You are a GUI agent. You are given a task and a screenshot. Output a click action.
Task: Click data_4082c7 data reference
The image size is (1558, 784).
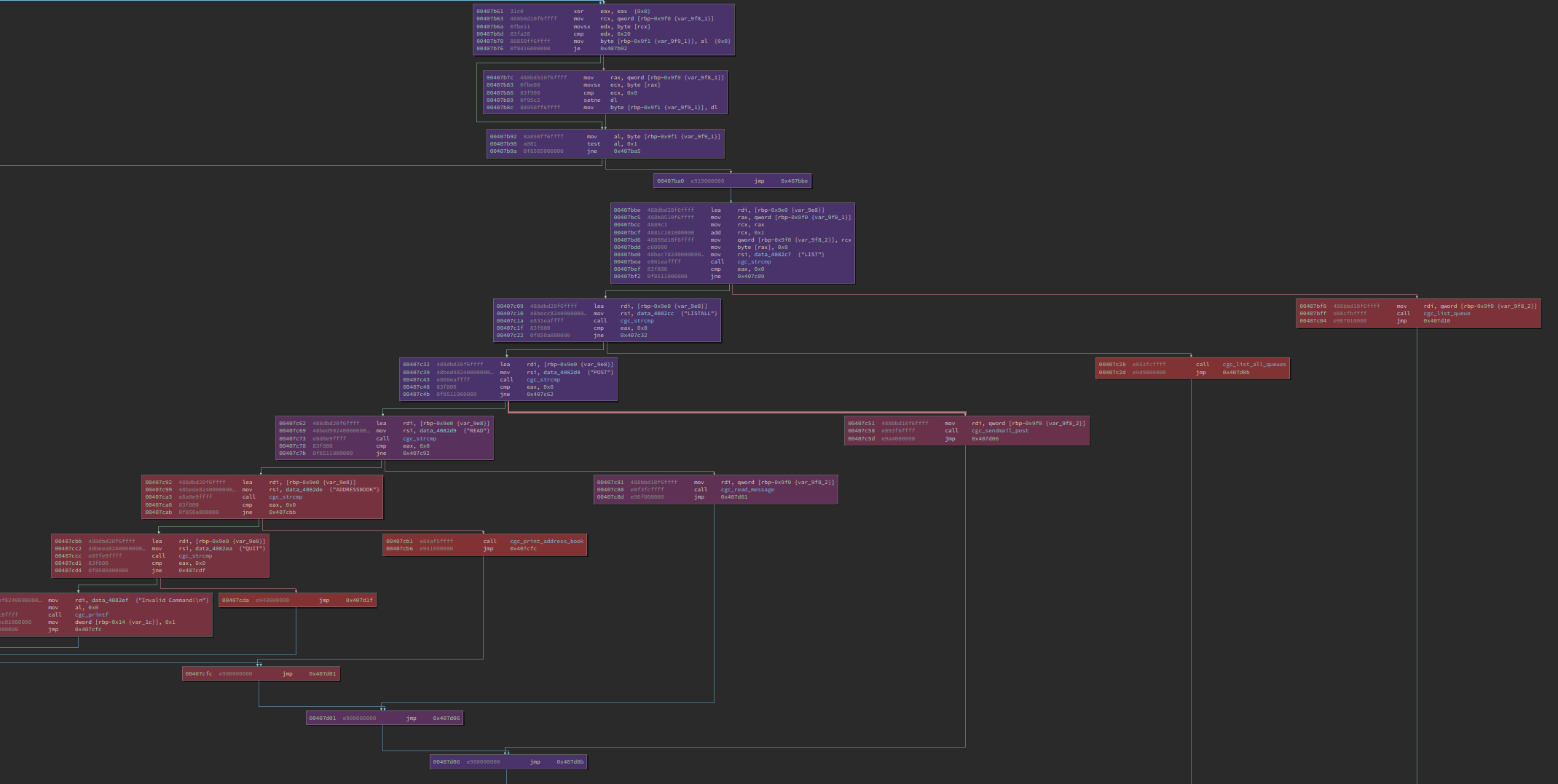771,255
